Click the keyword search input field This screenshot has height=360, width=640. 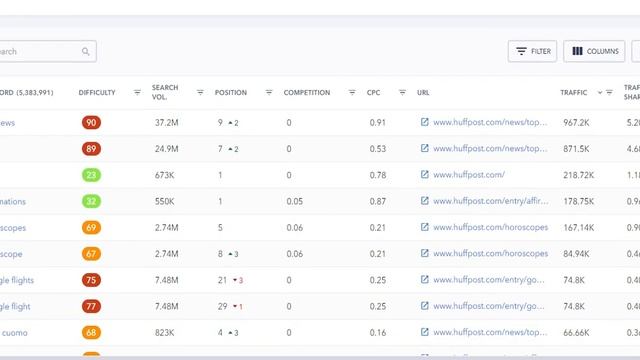(x=48, y=51)
